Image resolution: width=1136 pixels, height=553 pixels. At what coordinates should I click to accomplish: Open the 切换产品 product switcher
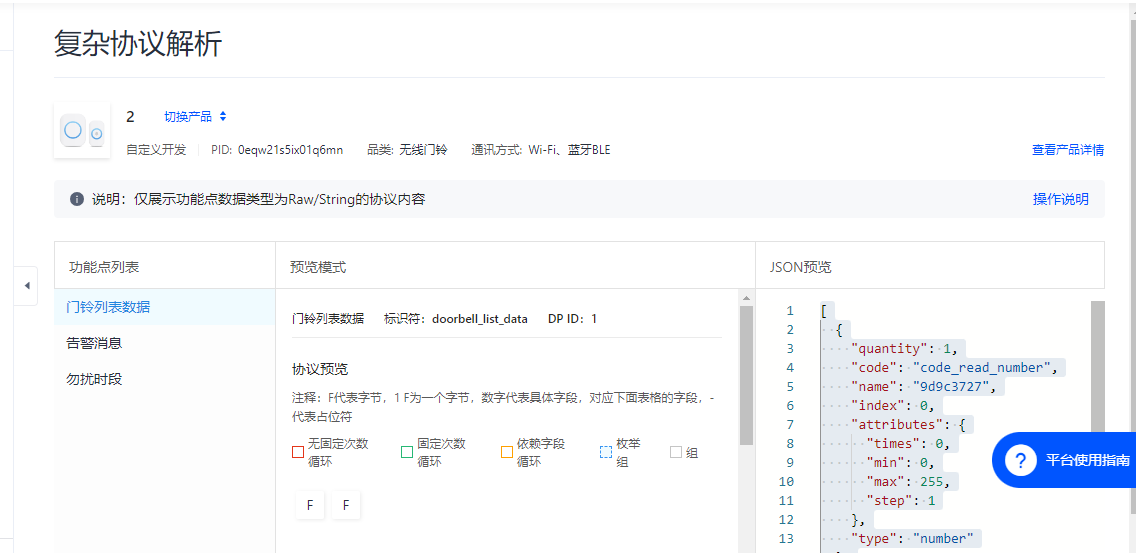click(x=196, y=116)
